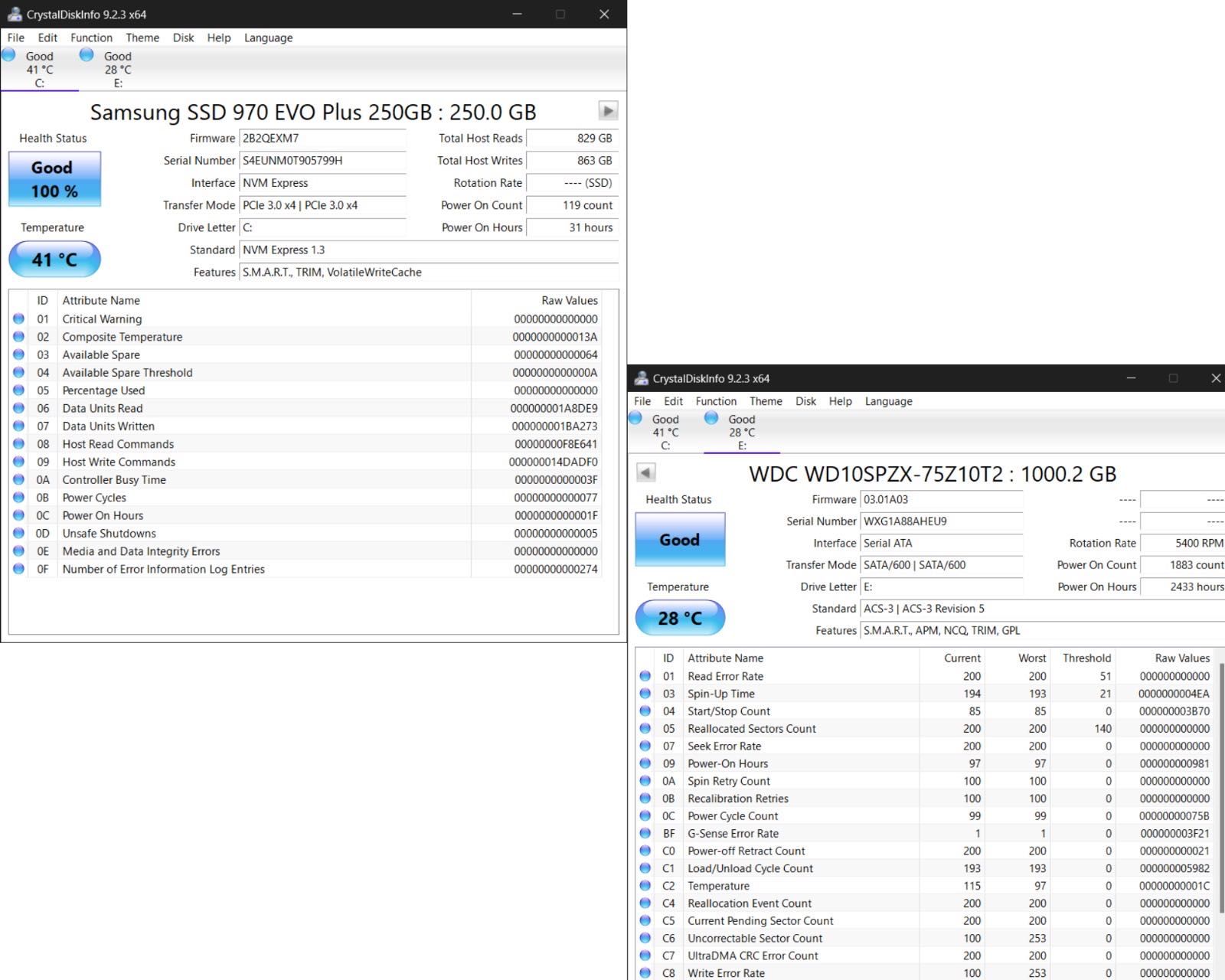The height and width of the screenshot is (980, 1225).
Task: Click status orb for G-Sense Error Rate row
Action: 645,833
